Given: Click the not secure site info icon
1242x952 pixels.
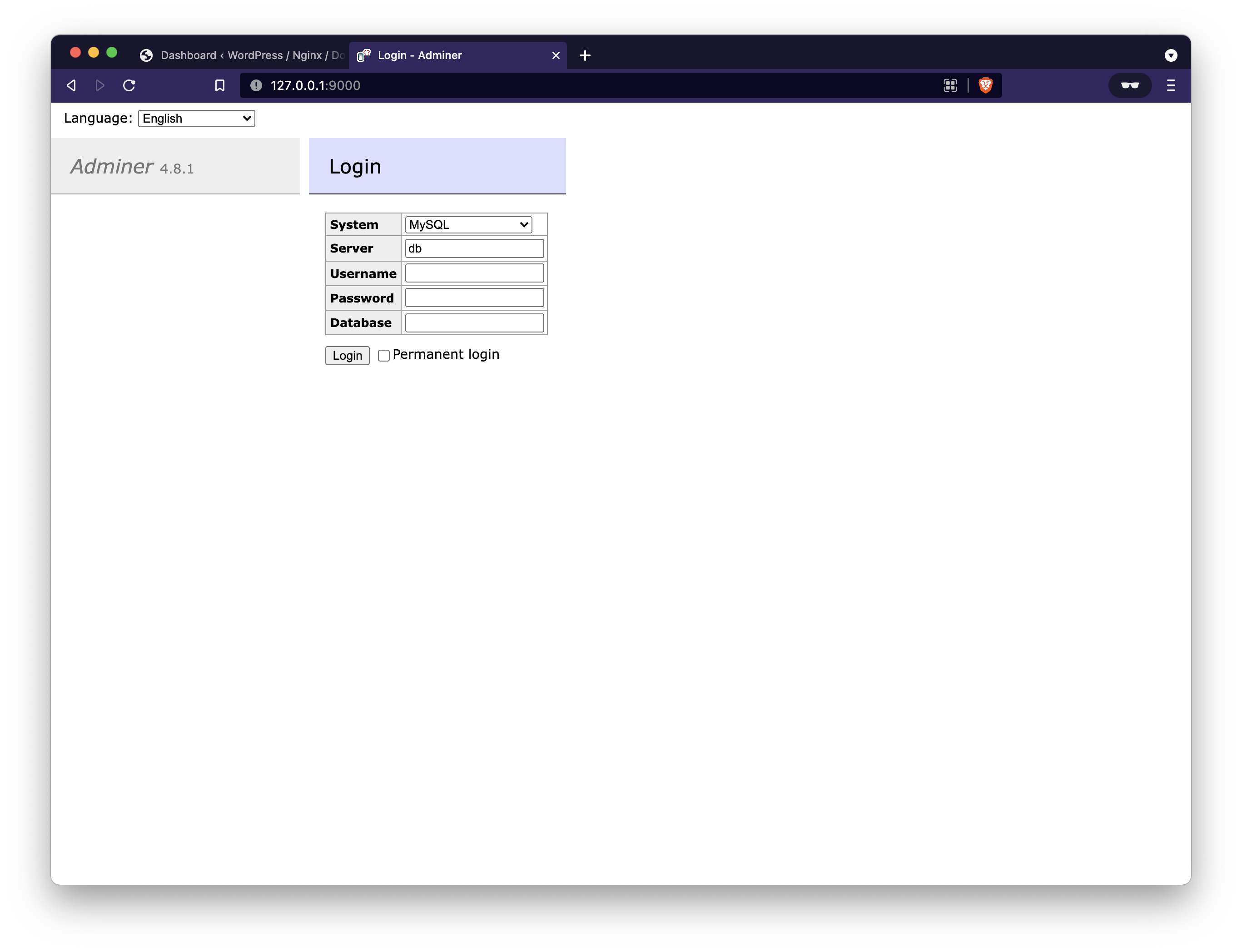Looking at the screenshot, I should click(x=256, y=85).
